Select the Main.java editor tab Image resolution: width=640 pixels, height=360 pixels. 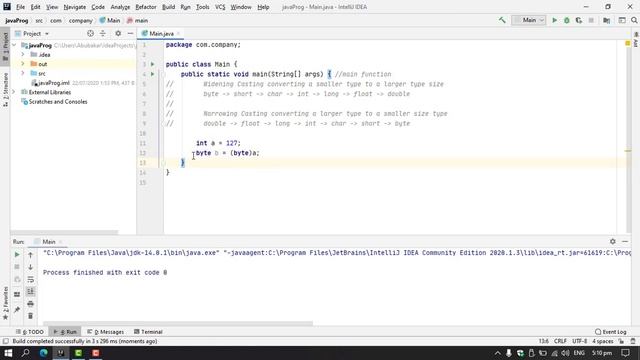pos(160,33)
